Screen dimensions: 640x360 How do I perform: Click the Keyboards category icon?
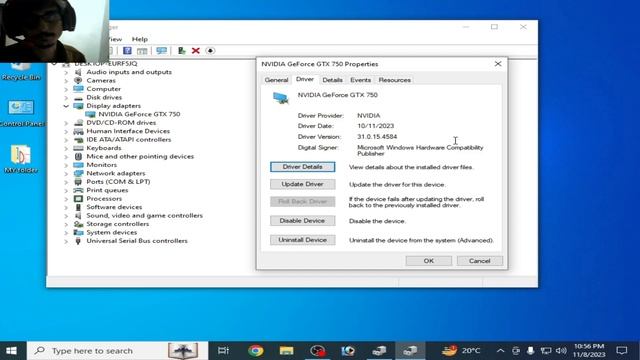tap(78, 148)
